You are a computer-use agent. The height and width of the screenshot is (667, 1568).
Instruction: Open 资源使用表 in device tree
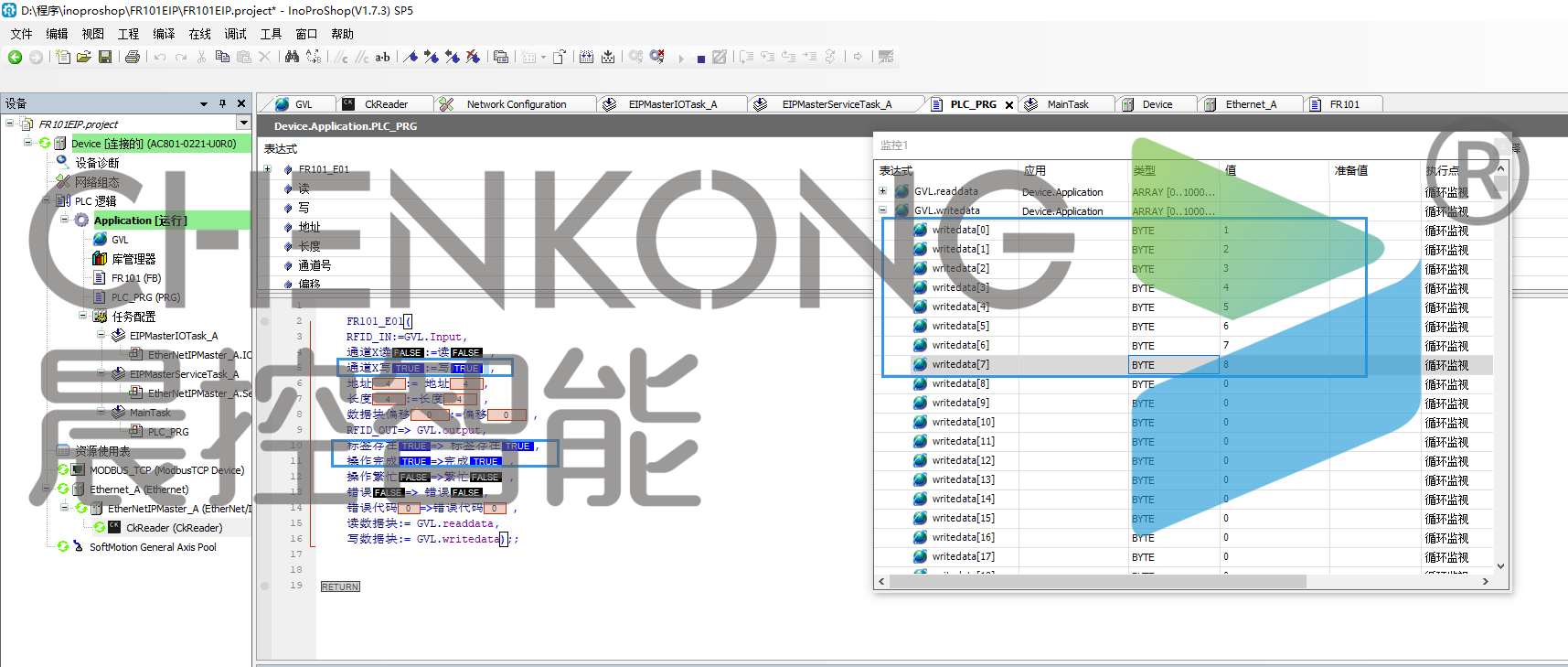click(102, 451)
